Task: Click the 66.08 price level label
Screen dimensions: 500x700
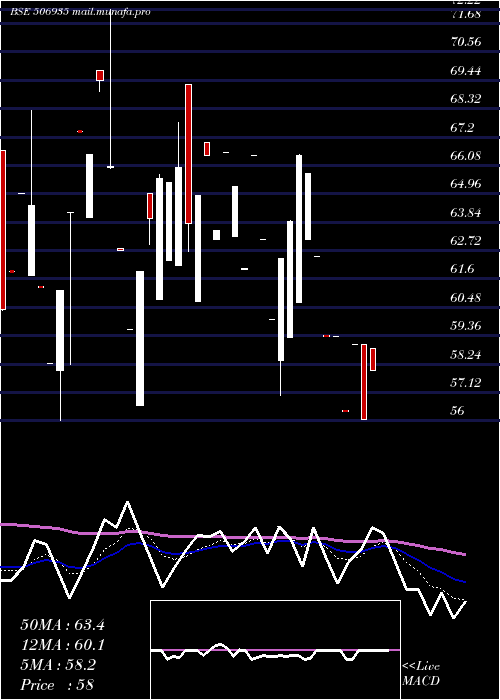Action: pyautogui.click(x=466, y=156)
